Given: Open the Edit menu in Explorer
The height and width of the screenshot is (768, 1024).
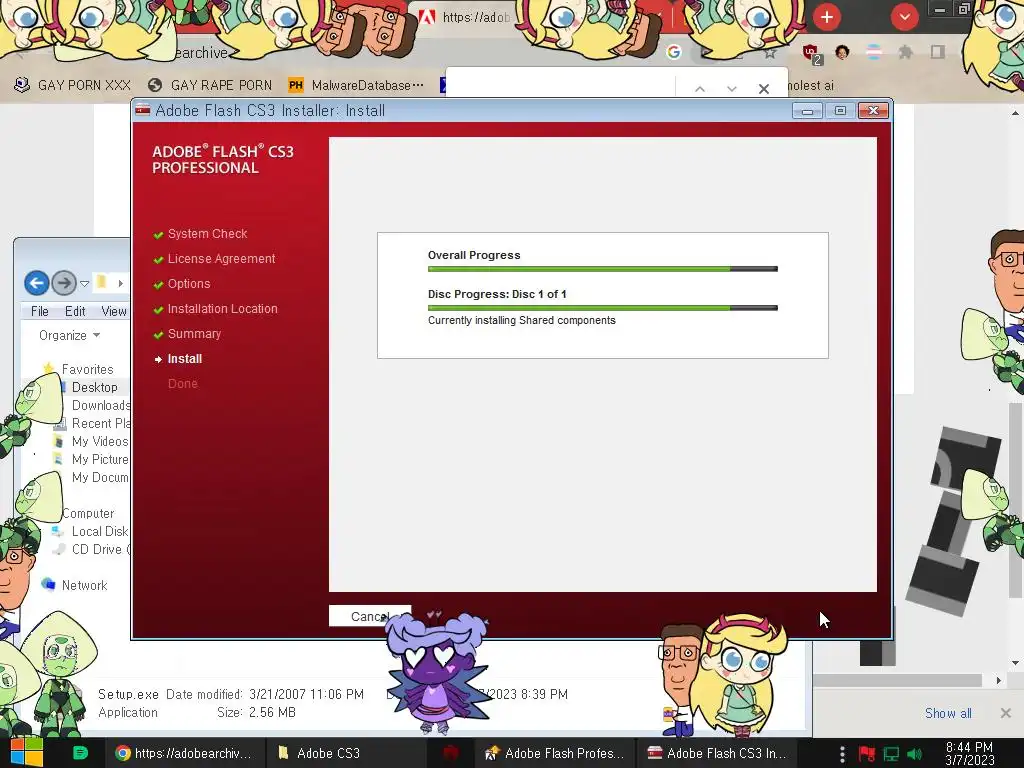Looking at the screenshot, I should click(75, 312).
